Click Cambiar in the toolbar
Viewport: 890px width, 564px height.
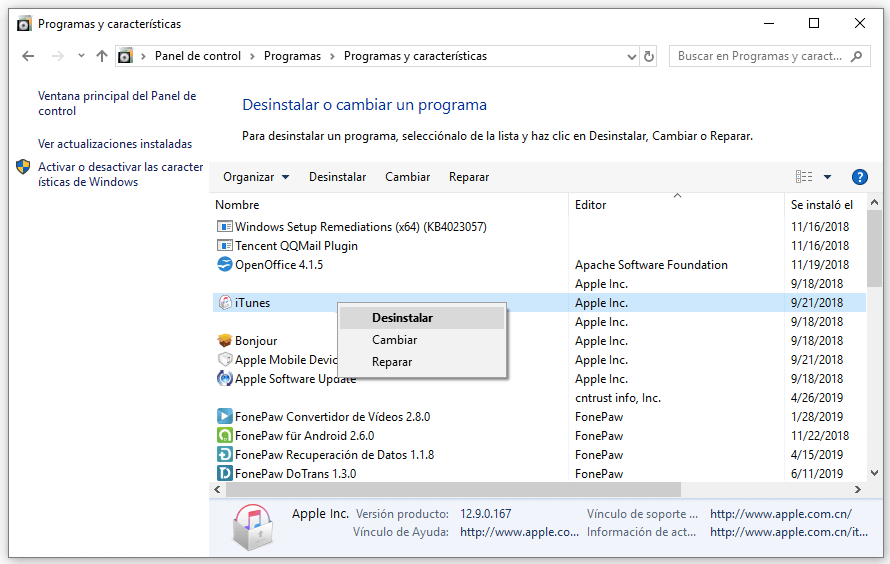coord(408,177)
